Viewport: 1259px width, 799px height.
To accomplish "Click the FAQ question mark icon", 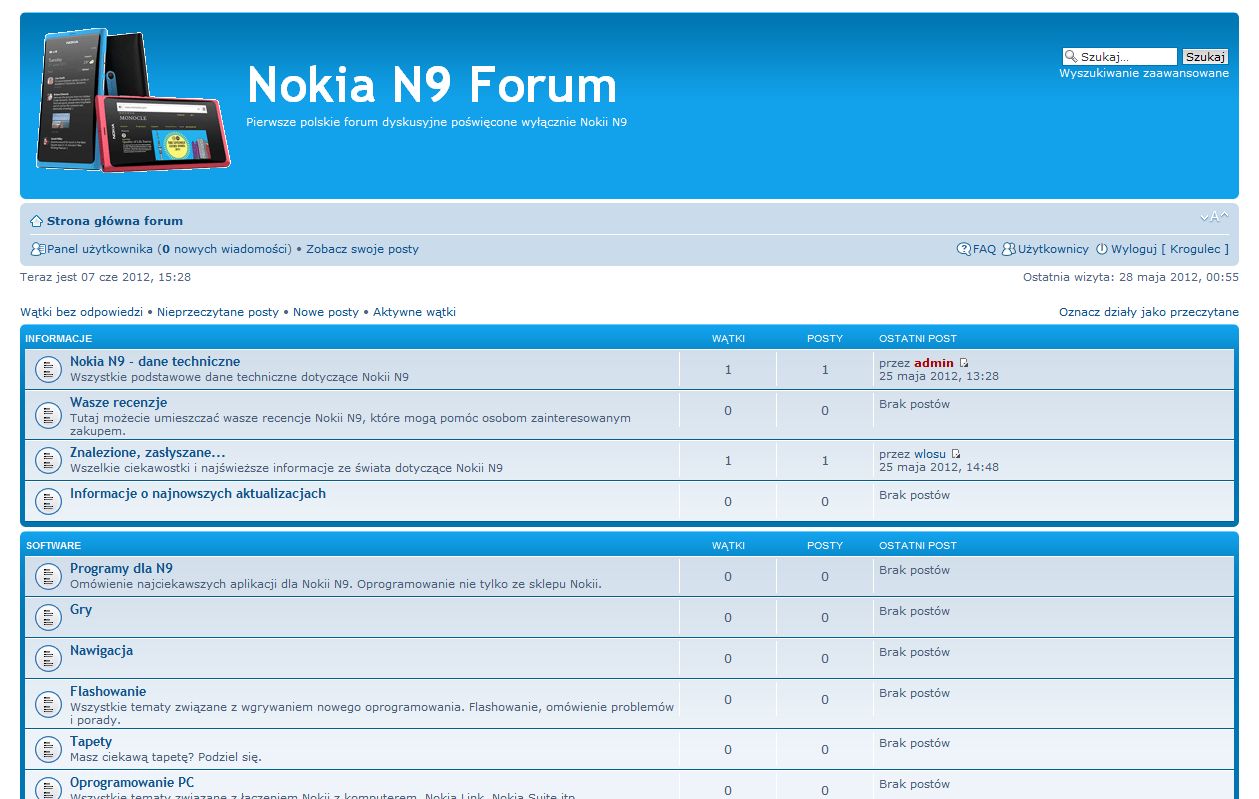I will [964, 249].
